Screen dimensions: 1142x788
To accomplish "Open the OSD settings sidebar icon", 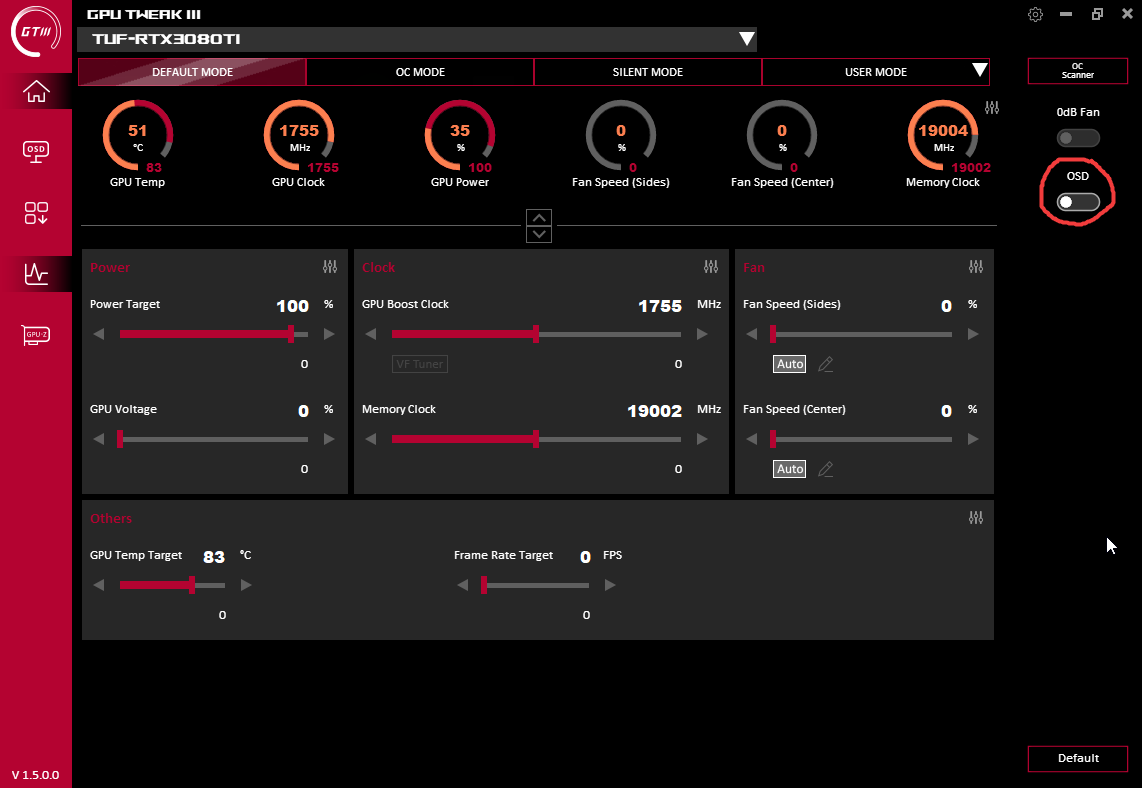I will [36, 151].
